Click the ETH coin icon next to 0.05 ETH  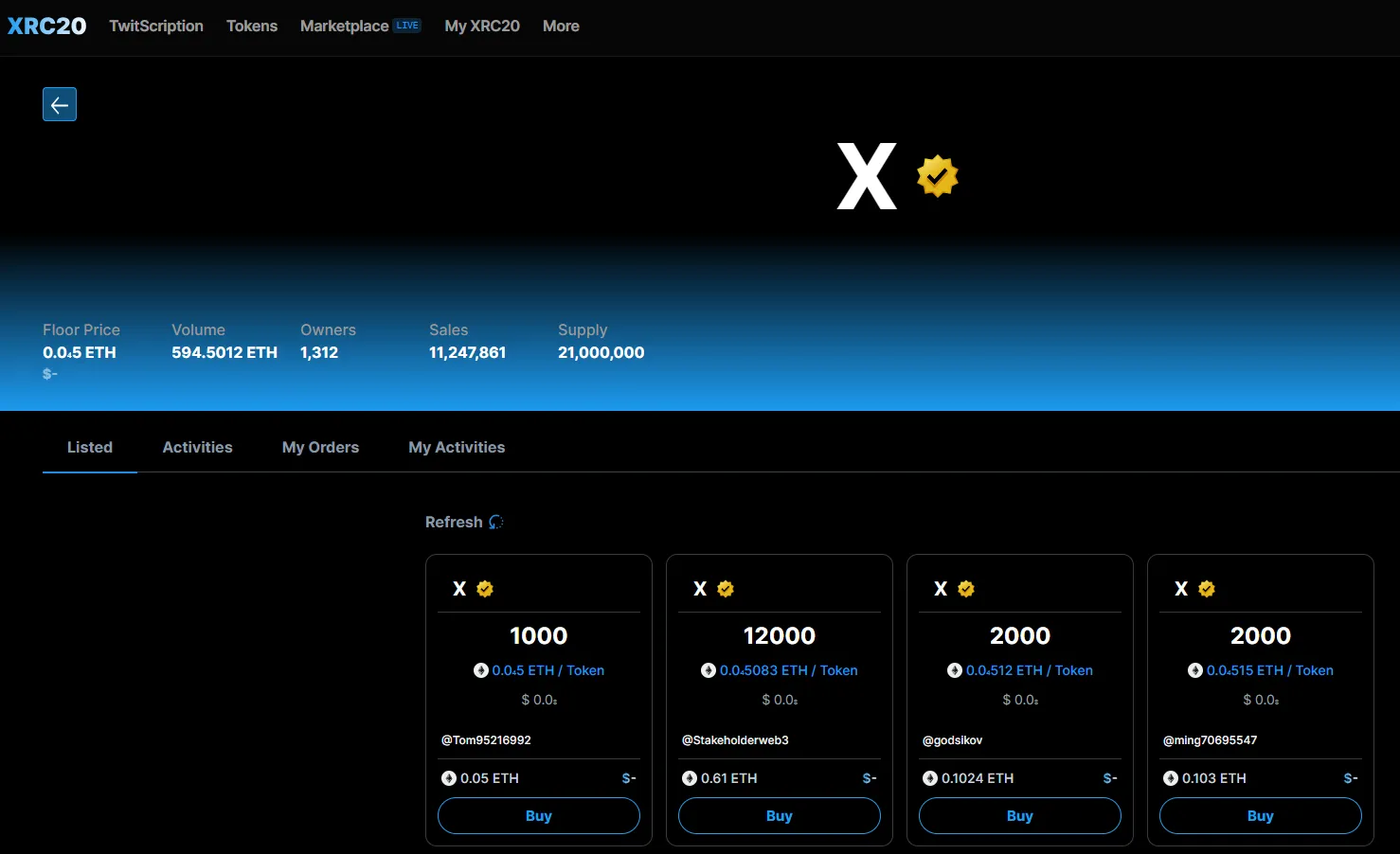(x=449, y=778)
